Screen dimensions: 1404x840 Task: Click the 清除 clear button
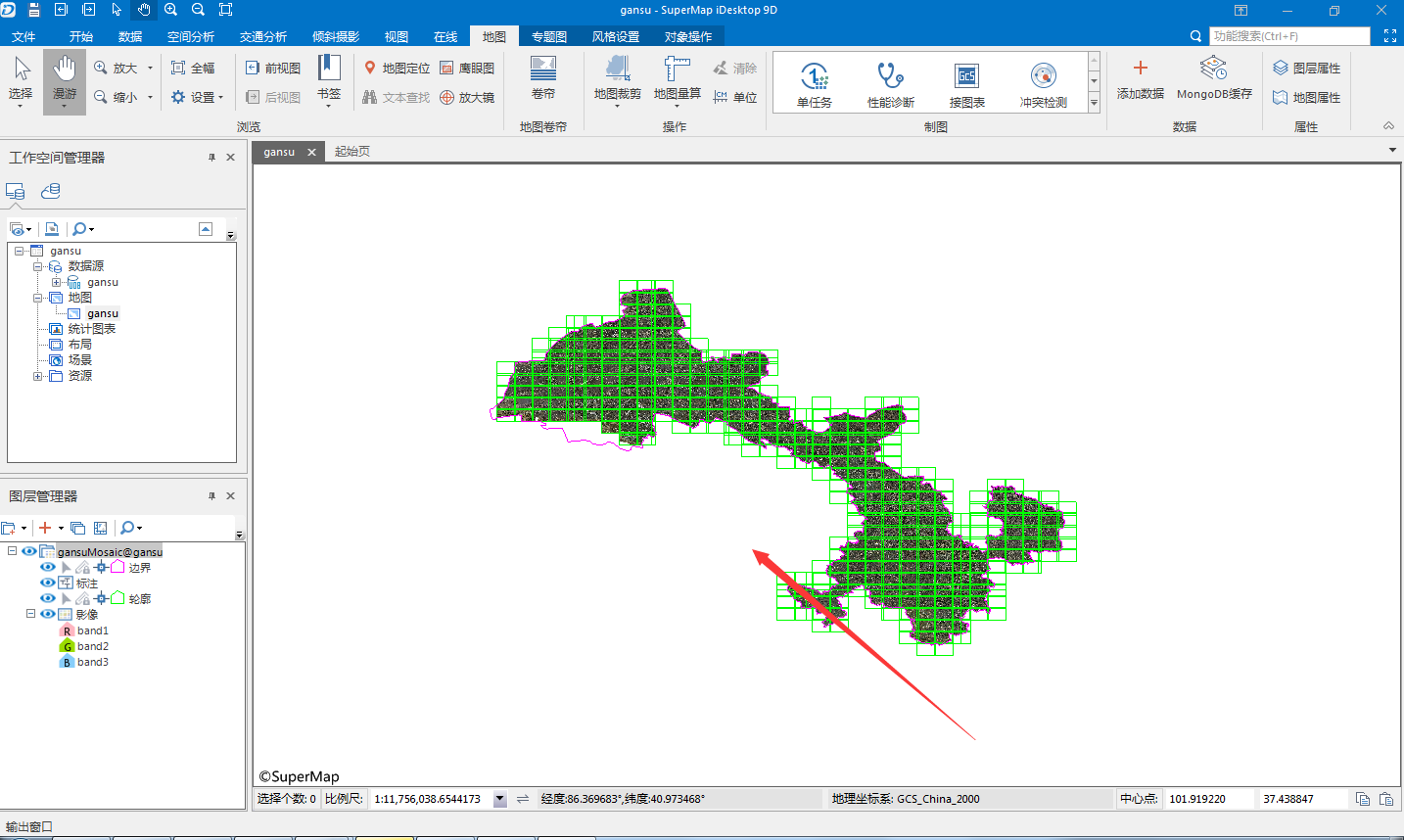tap(735, 68)
